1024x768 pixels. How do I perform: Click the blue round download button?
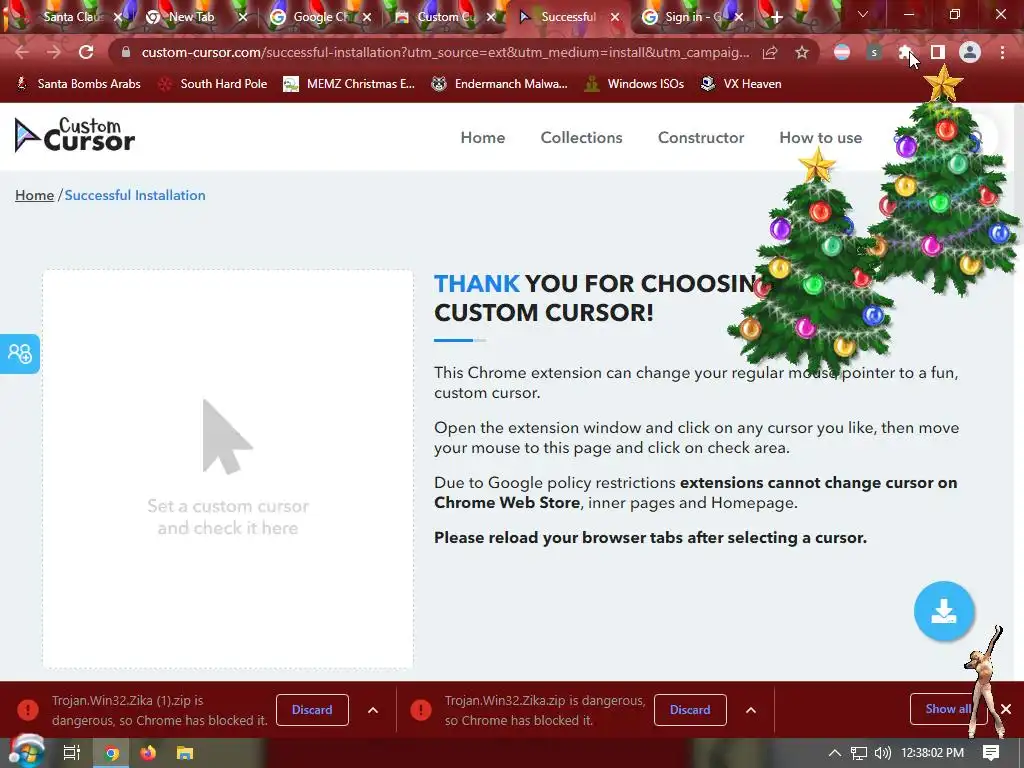pyautogui.click(x=944, y=611)
